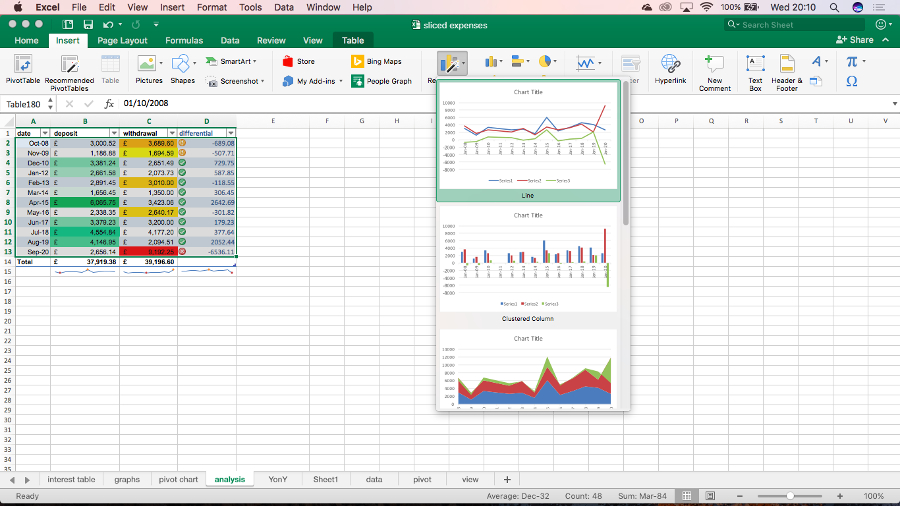Insert a Hyperlink
The height and width of the screenshot is (506, 900).
coord(670,70)
